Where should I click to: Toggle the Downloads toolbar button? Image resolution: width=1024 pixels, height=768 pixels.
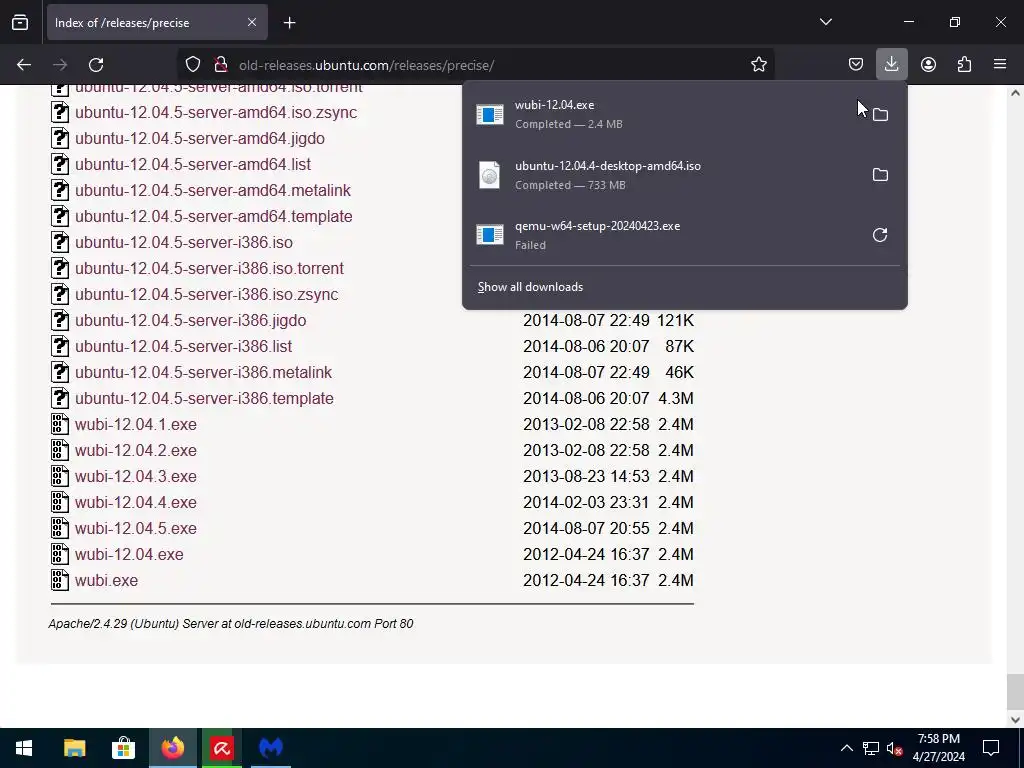coord(891,65)
